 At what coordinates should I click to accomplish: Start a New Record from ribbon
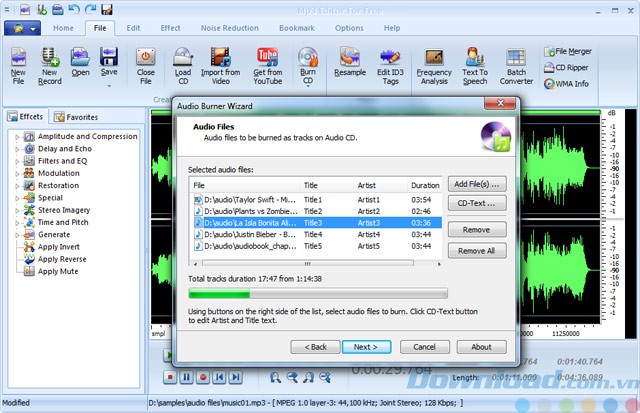pos(50,66)
